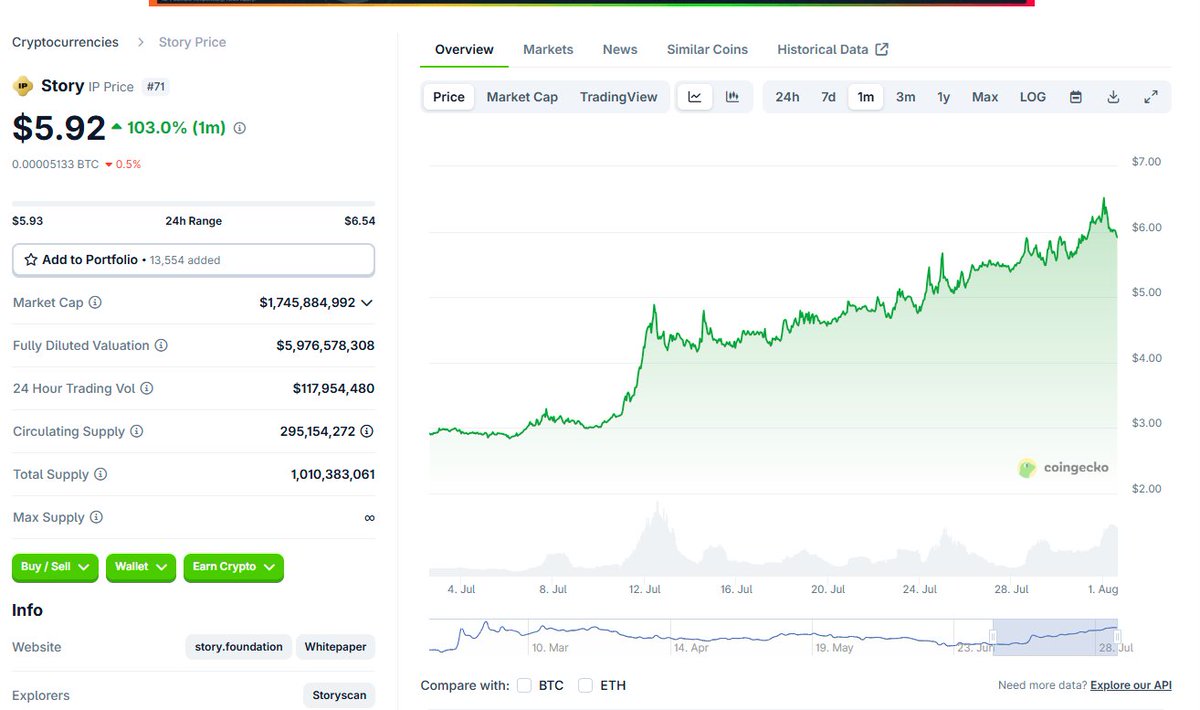This screenshot has height=710, width=1200.
Task: Click the 0.00005133 BTC price text
Action: (55, 164)
